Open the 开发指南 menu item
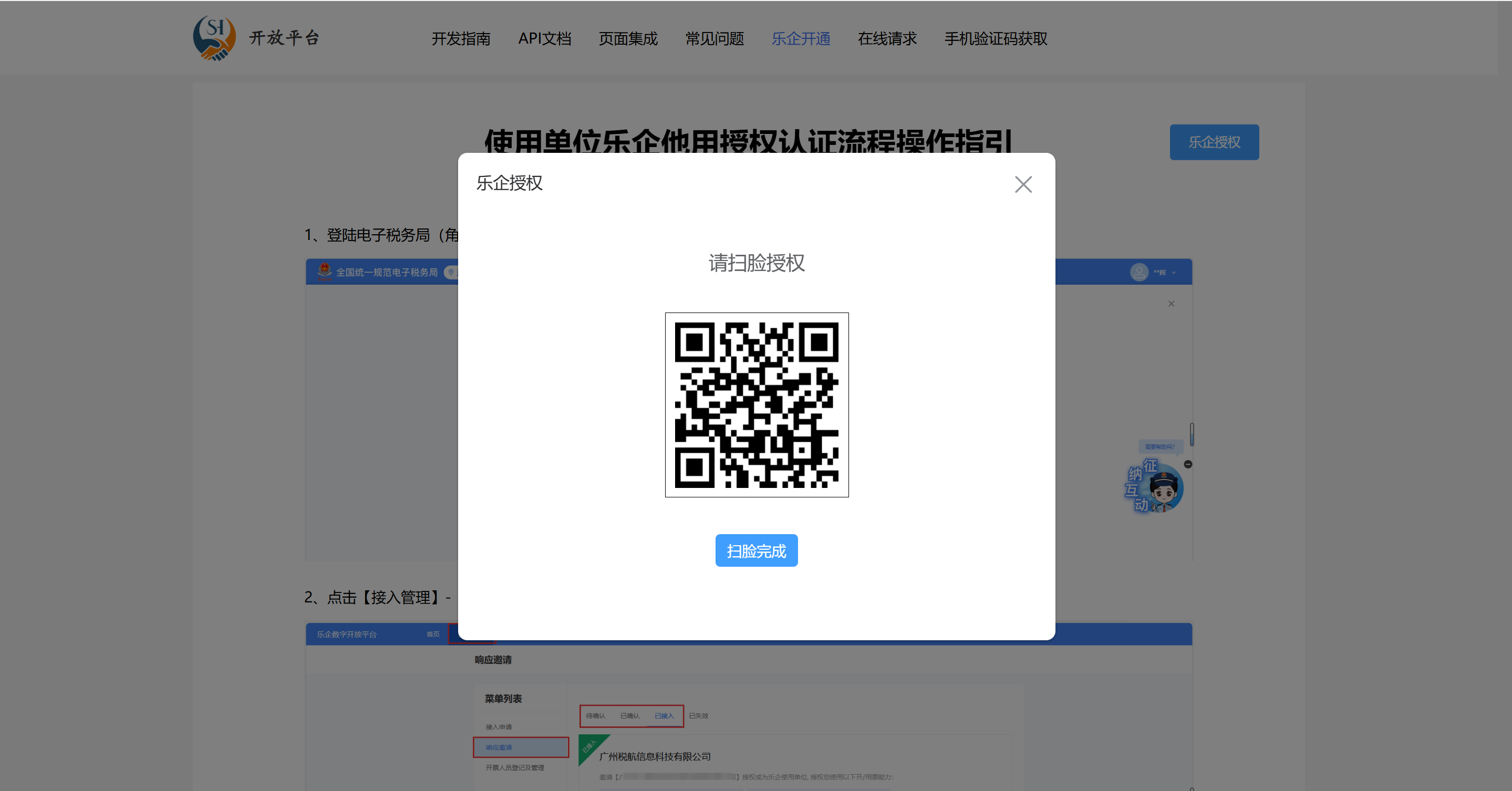 click(461, 39)
